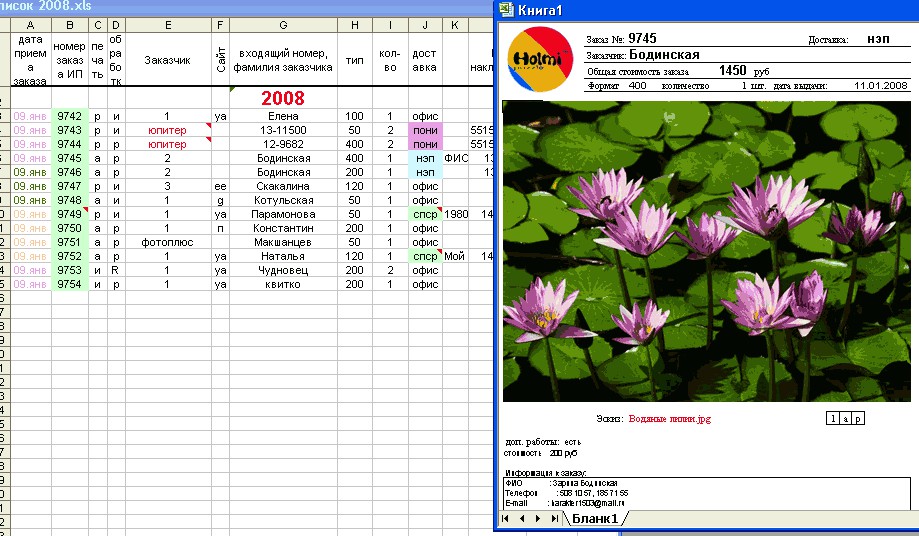Select спср cell in row 9752
Viewport: 919px width, 536px height.
tap(425, 256)
